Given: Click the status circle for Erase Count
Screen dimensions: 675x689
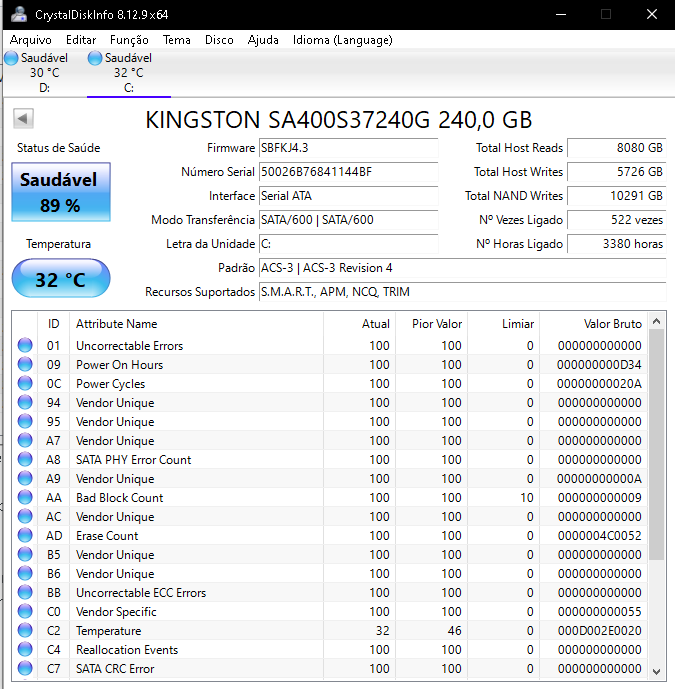Looking at the screenshot, I should pyautogui.click(x=25, y=535).
